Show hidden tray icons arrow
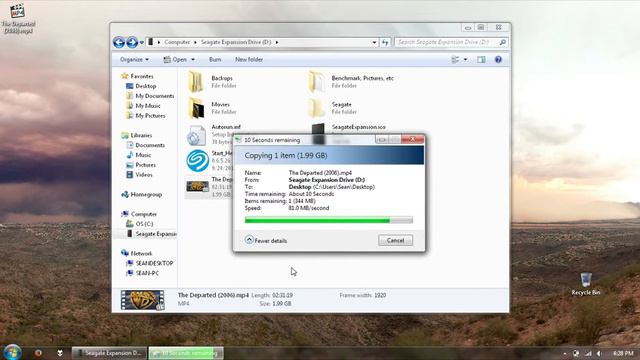Image resolution: width=640 pixels, height=360 pixels. pos(565,353)
